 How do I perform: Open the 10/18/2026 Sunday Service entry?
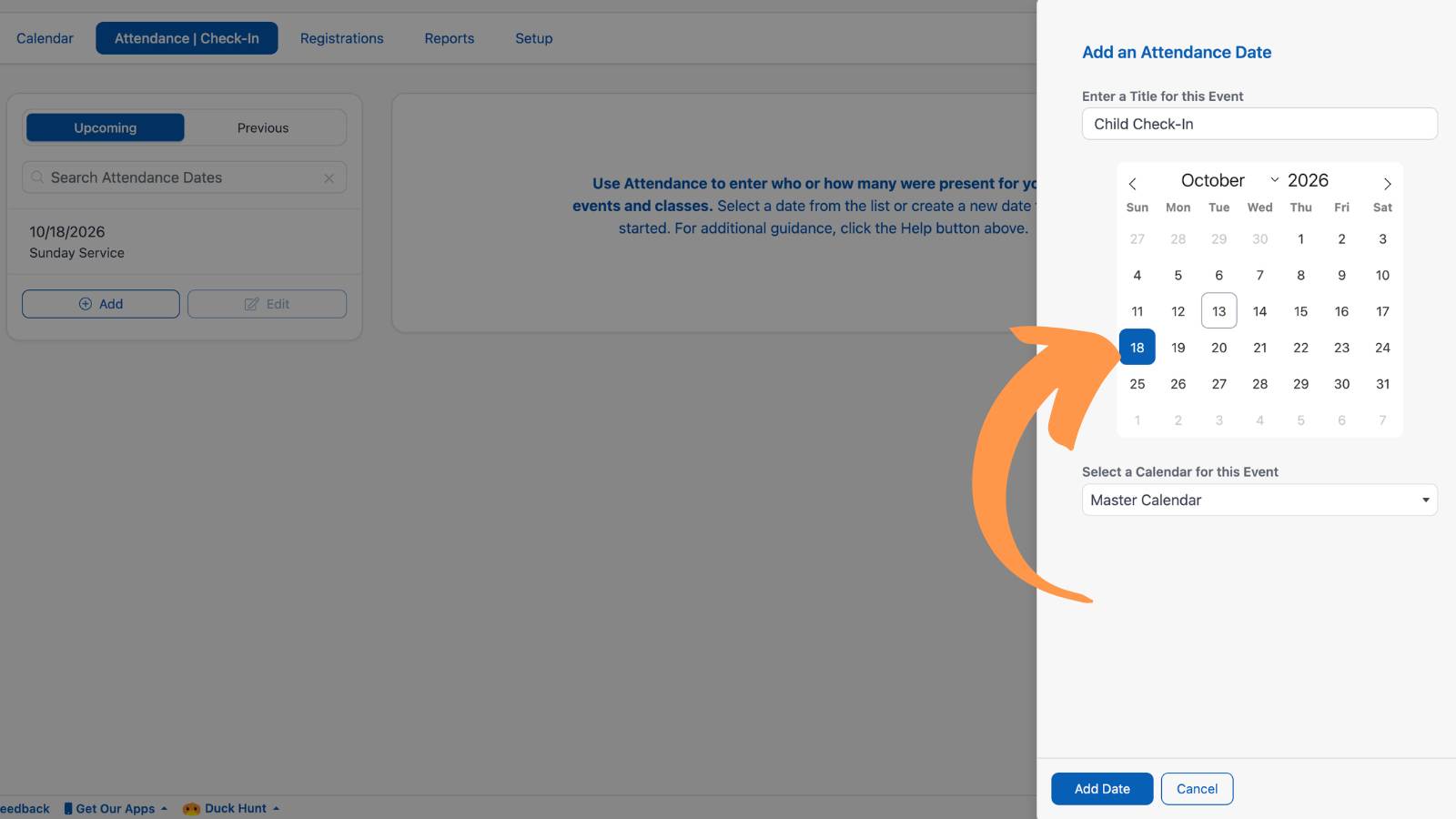point(185,242)
